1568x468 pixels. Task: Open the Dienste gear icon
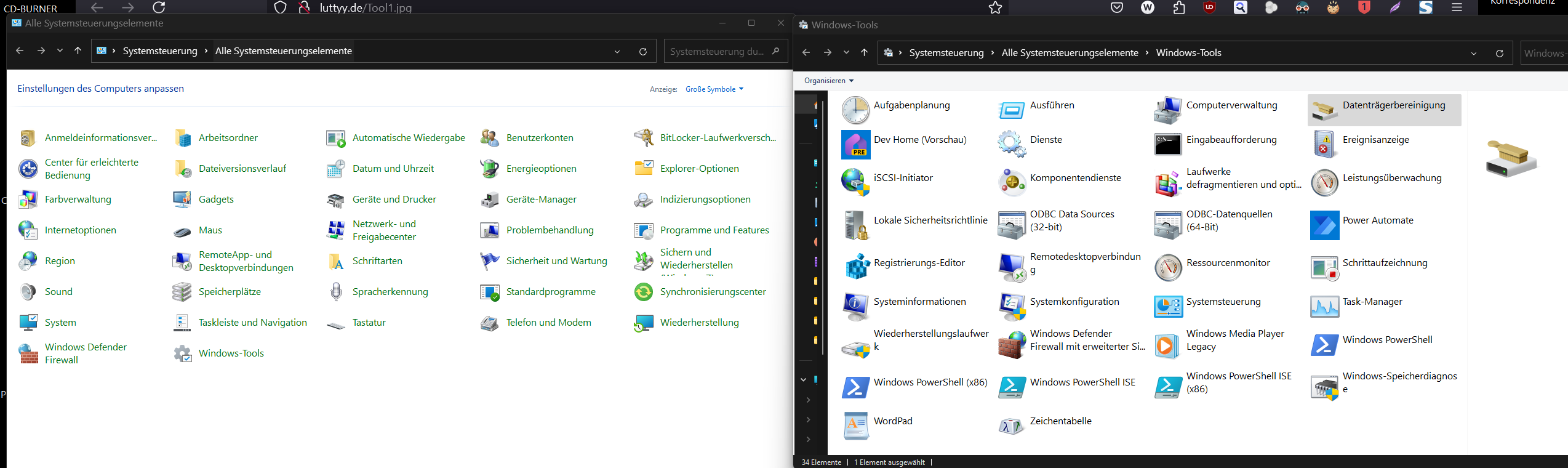pos(1012,145)
